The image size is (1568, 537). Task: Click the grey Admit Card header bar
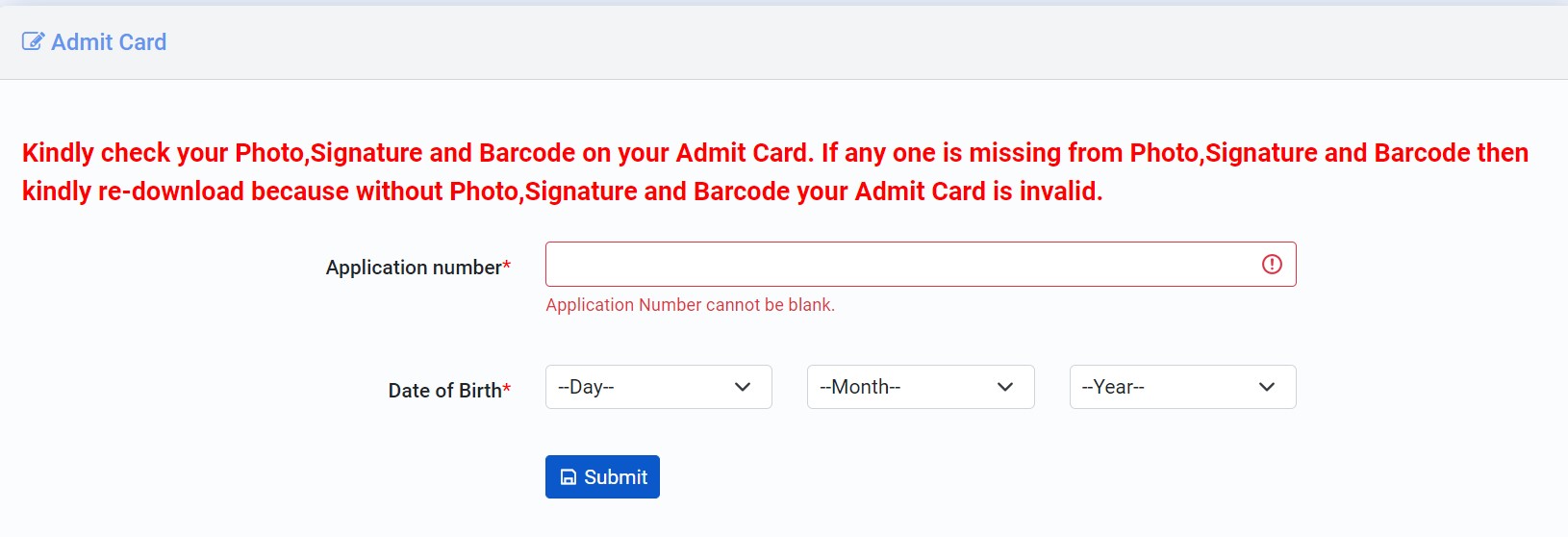point(784,42)
